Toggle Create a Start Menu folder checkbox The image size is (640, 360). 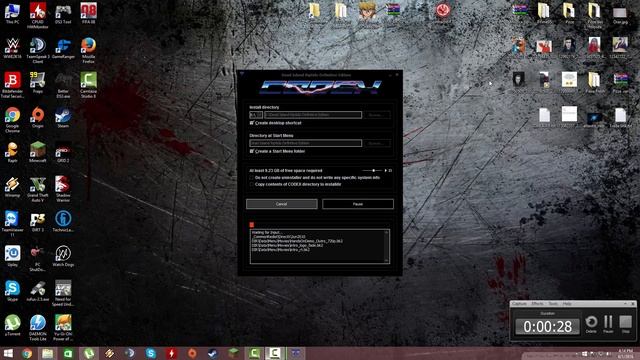point(251,151)
